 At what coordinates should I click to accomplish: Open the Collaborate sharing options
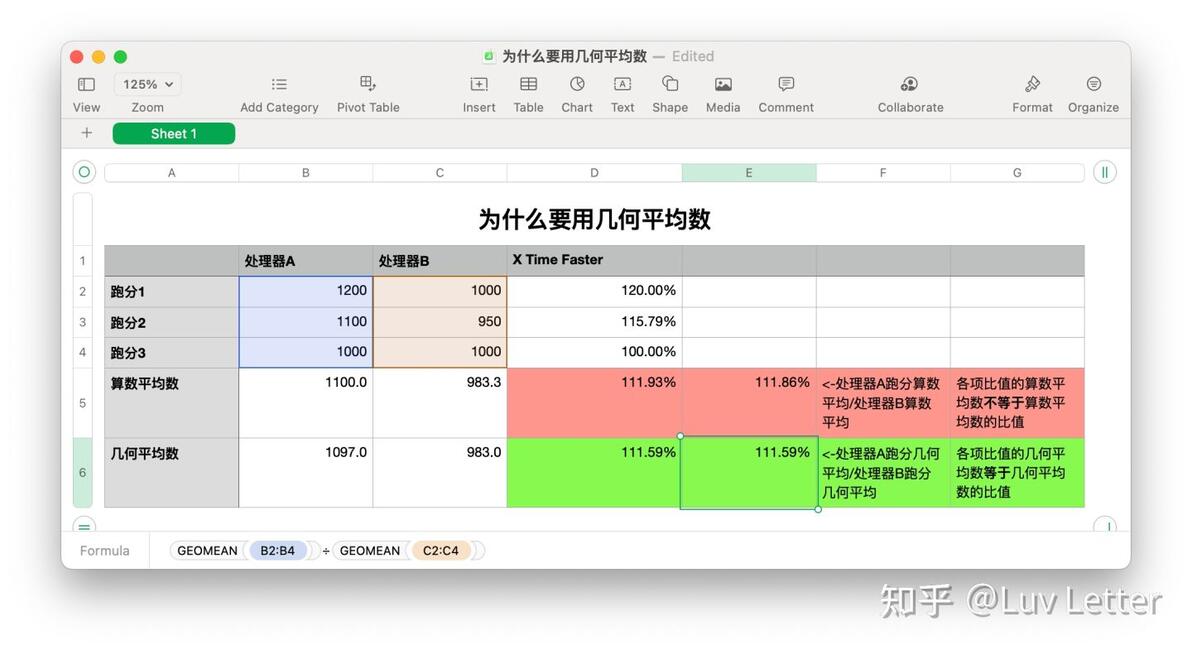coord(910,84)
